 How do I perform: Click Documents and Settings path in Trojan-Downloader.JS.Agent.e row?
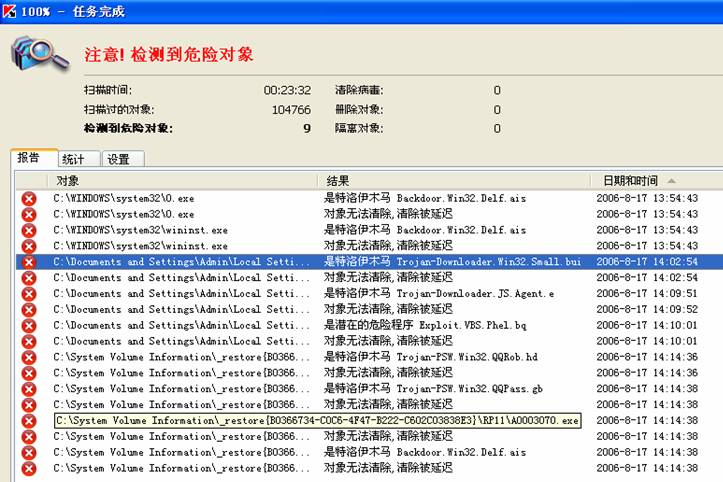coord(182,294)
